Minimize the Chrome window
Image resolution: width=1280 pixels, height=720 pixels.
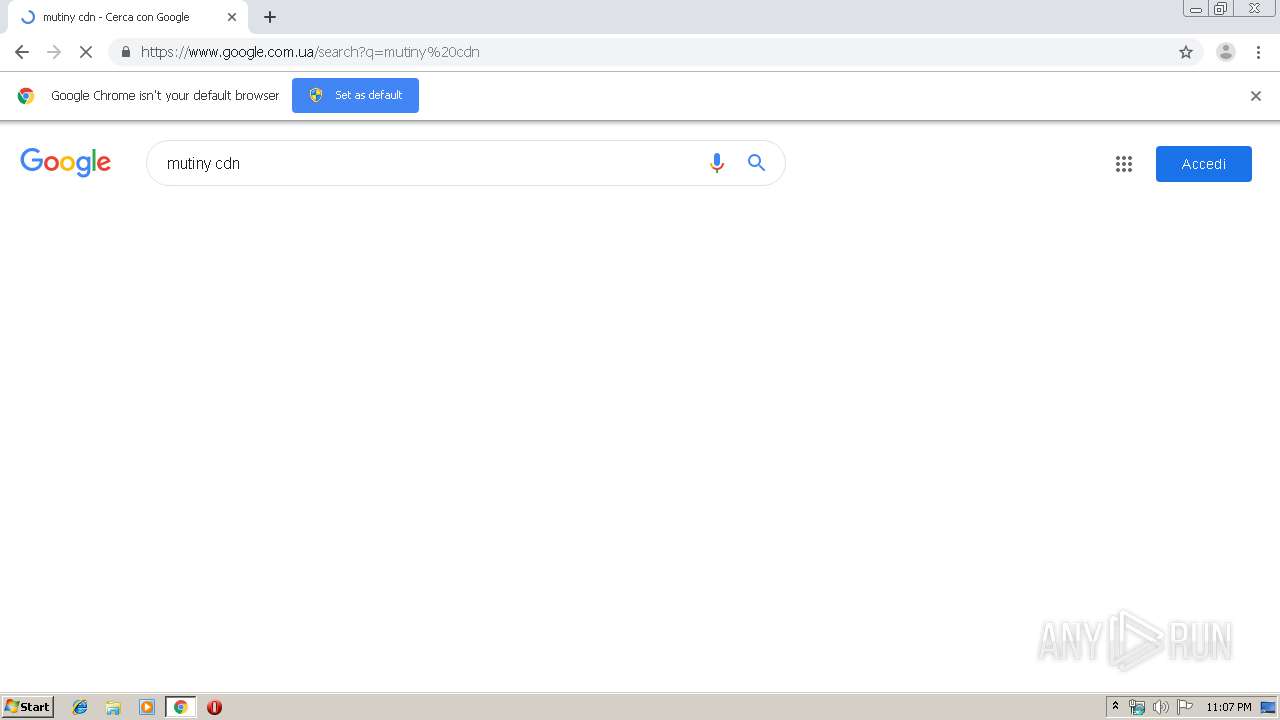click(x=1196, y=9)
